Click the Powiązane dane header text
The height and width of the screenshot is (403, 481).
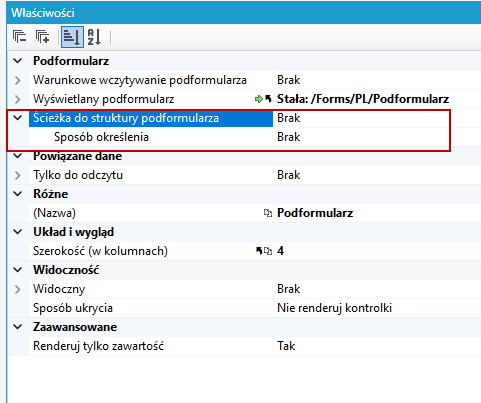[x=77, y=156]
